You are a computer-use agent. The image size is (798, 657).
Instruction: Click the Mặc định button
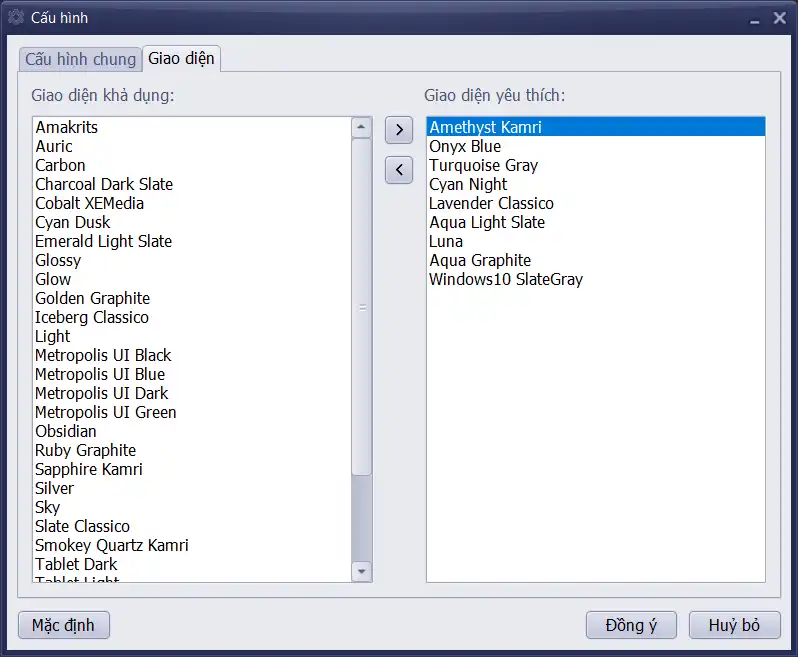tap(64, 625)
